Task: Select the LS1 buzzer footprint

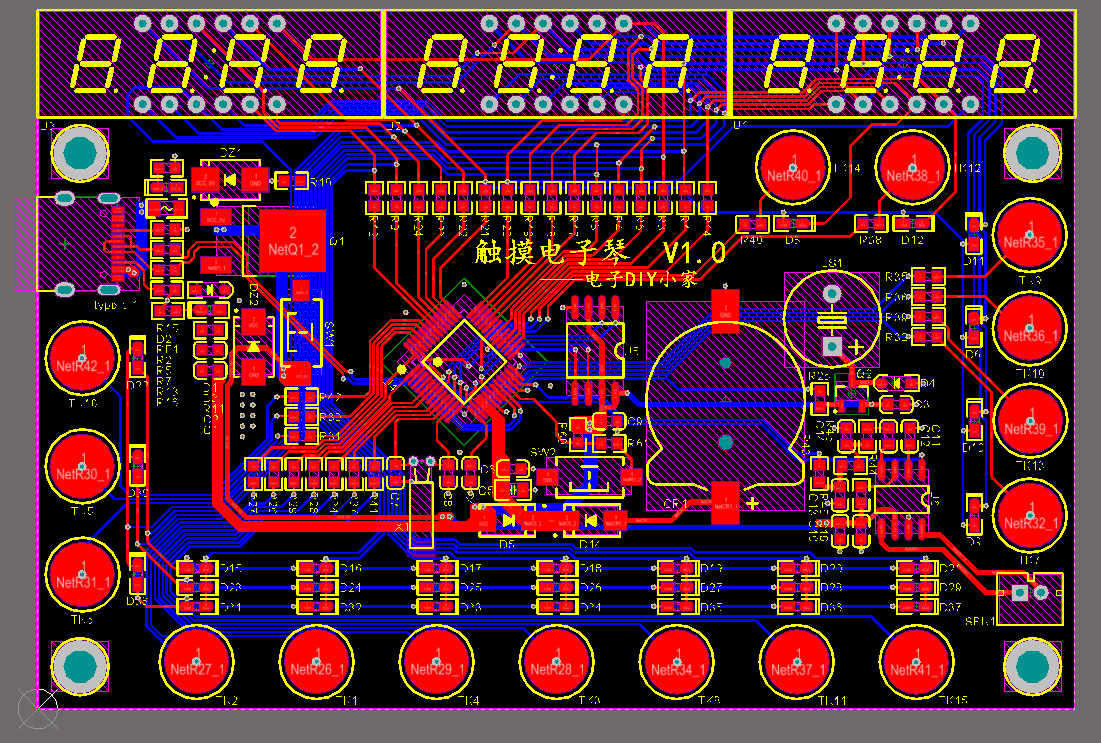Action: tap(832, 319)
